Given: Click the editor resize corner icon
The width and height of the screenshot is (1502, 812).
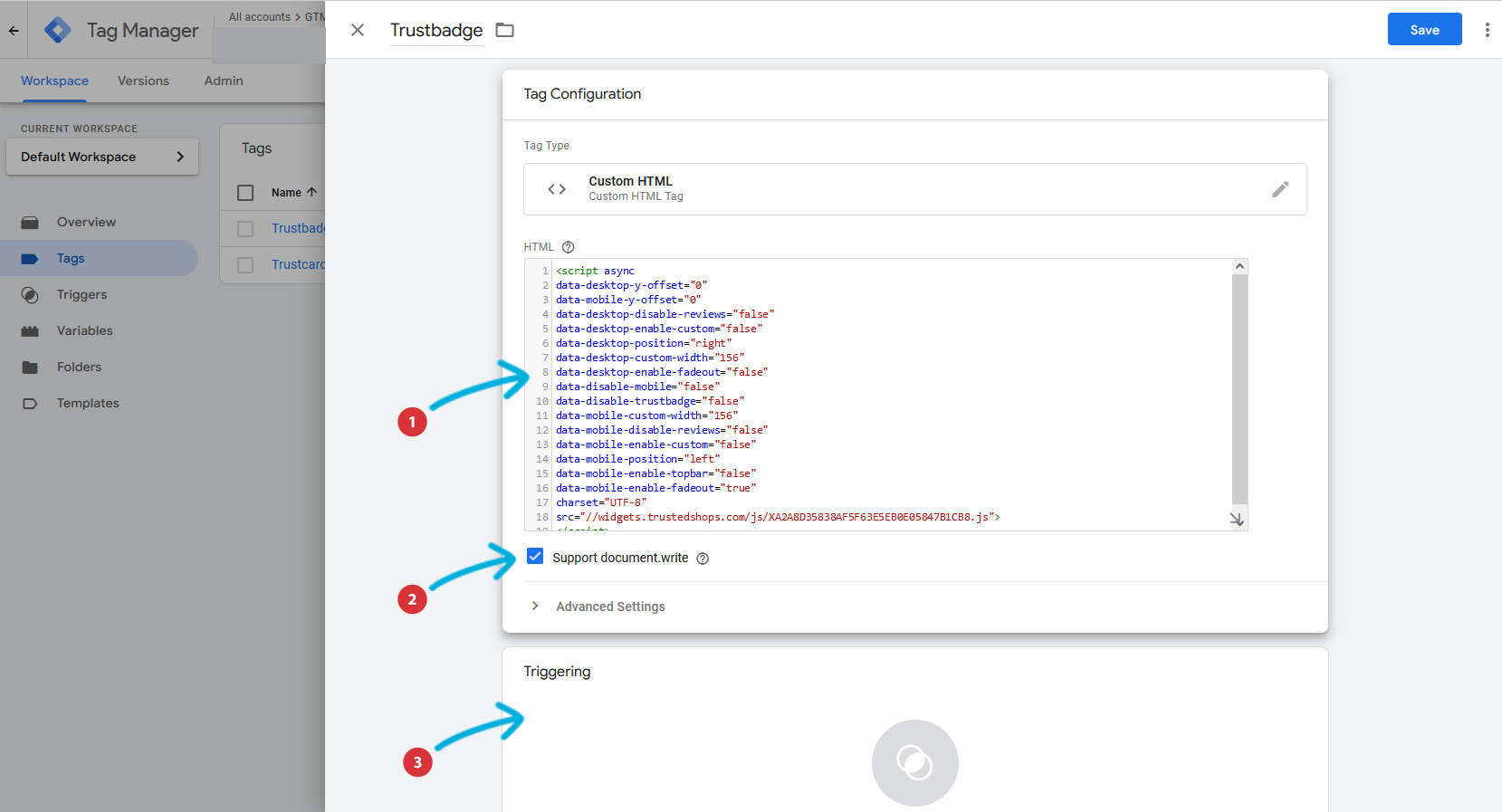Looking at the screenshot, I should 1237,520.
